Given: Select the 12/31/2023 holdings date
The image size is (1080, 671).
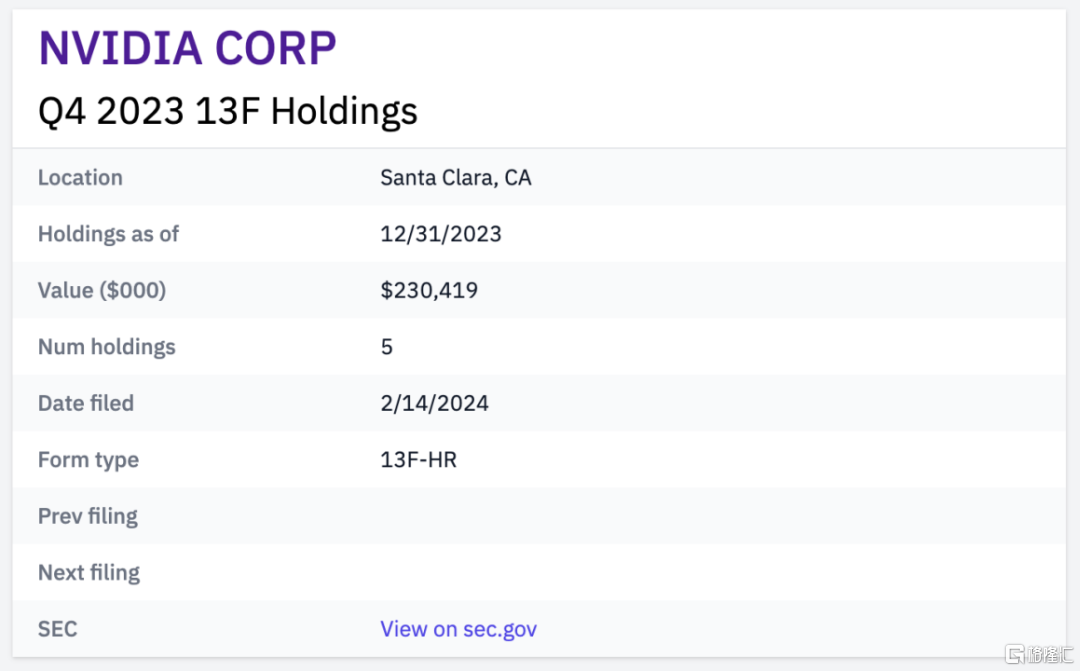Looking at the screenshot, I should click(440, 234).
